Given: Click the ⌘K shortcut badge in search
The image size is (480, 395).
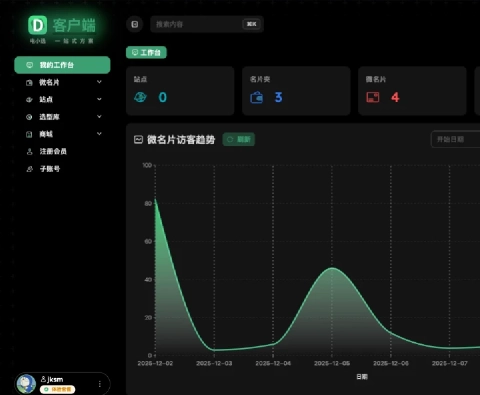Looking at the screenshot, I should point(251,24).
